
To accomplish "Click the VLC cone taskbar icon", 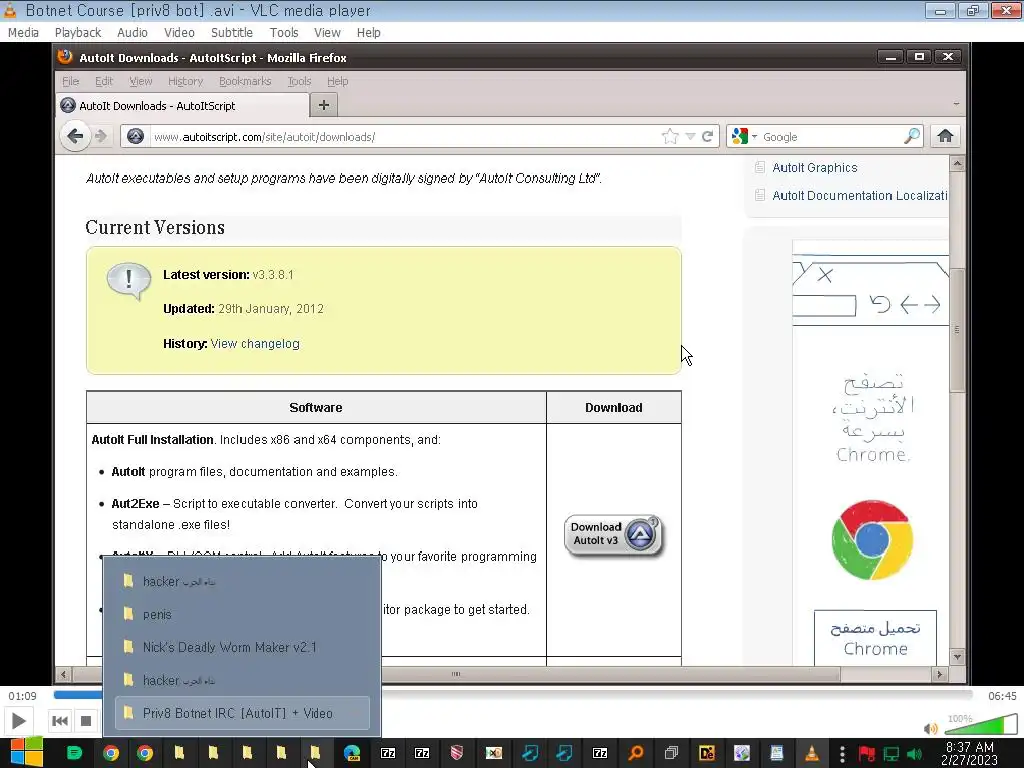I will [x=812, y=753].
